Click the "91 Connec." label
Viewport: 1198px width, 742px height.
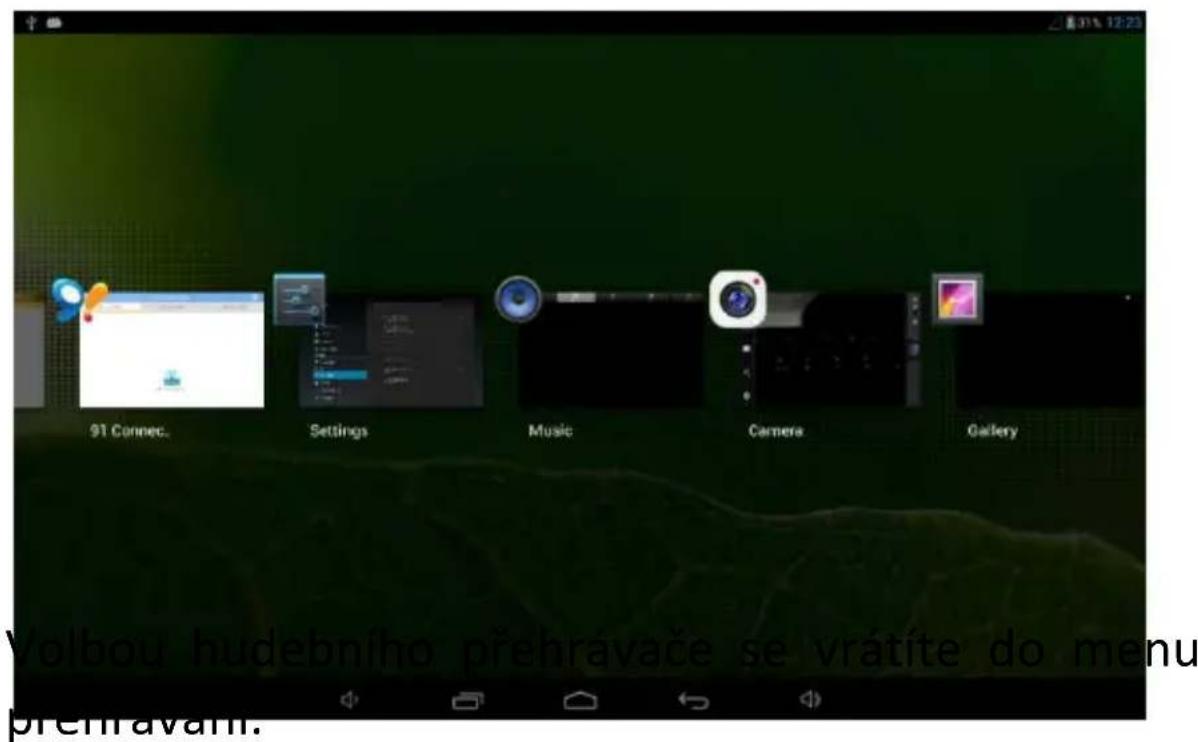[x=129, y=430]
